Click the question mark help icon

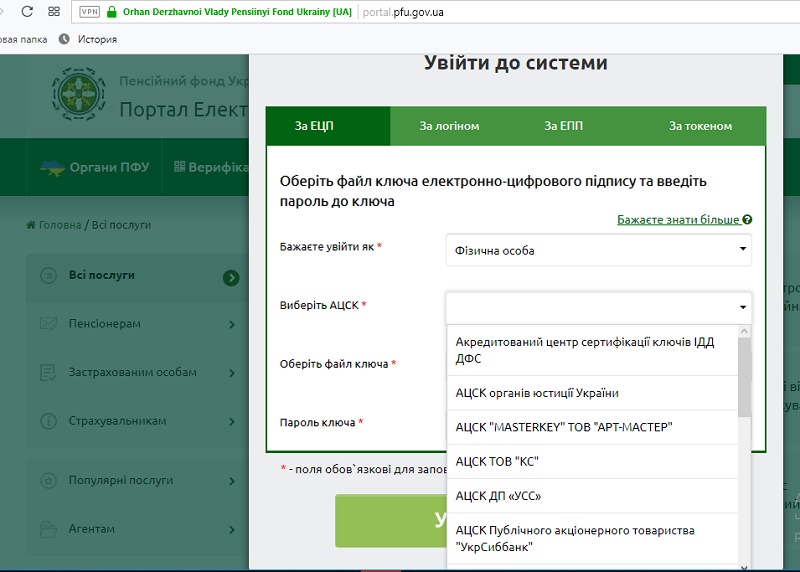(747, 220)
